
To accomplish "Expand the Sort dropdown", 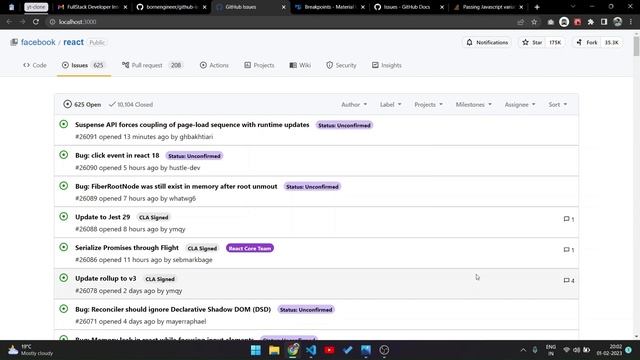I will click(x=558, y=104).
